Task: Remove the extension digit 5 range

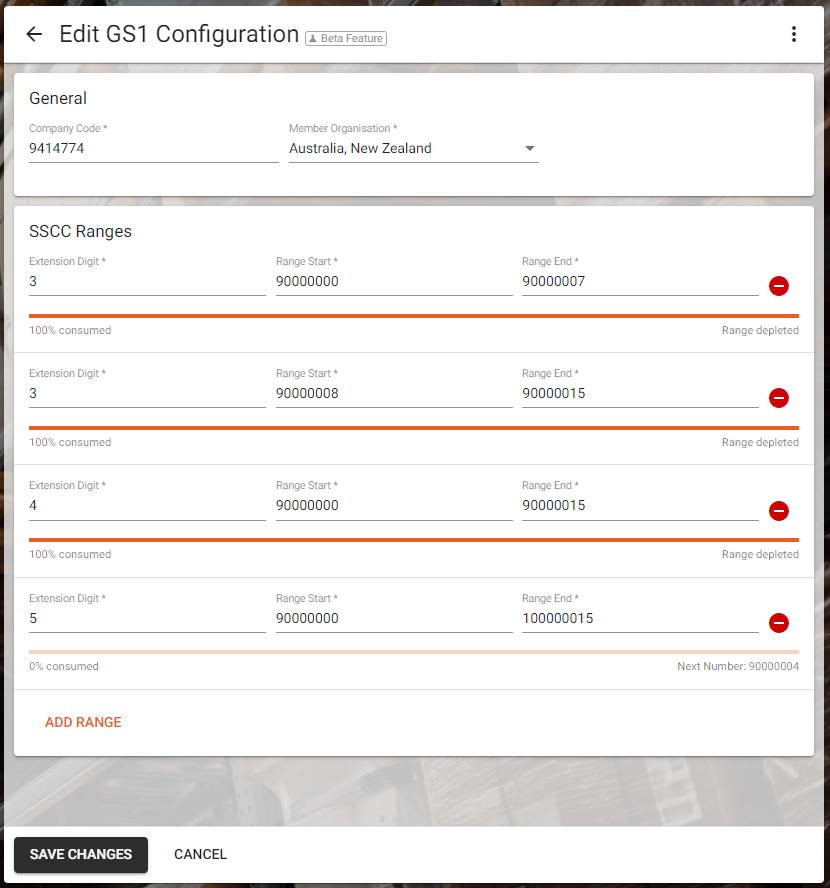Action: 778,623
